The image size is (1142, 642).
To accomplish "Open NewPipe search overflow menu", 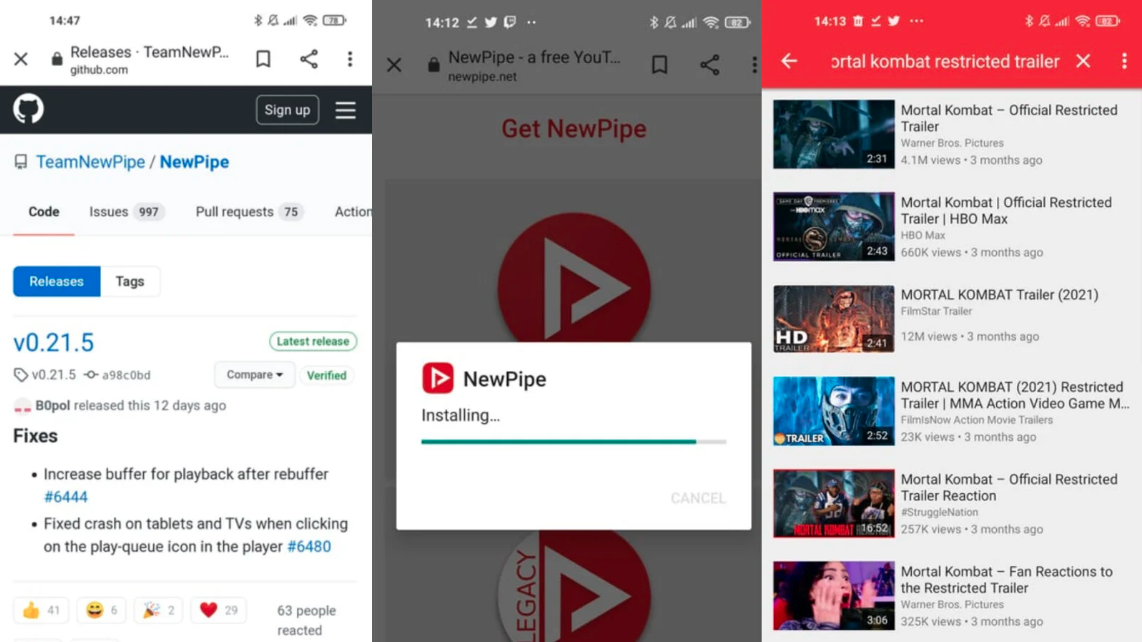I will [x=1124, y=61].
